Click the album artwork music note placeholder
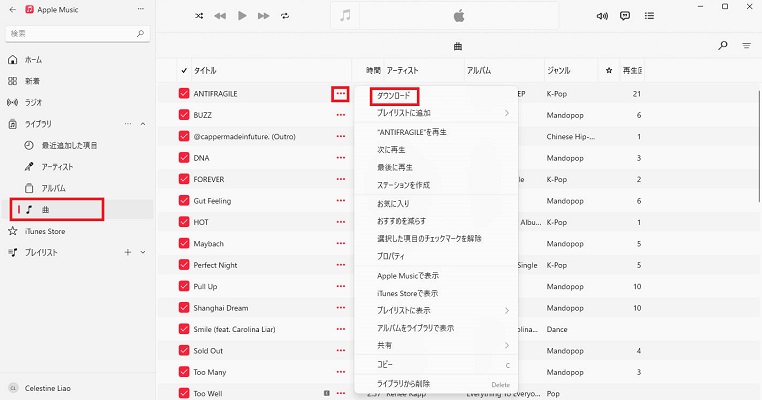This screenshot has width=762, height=400. [x=345, y=16]
